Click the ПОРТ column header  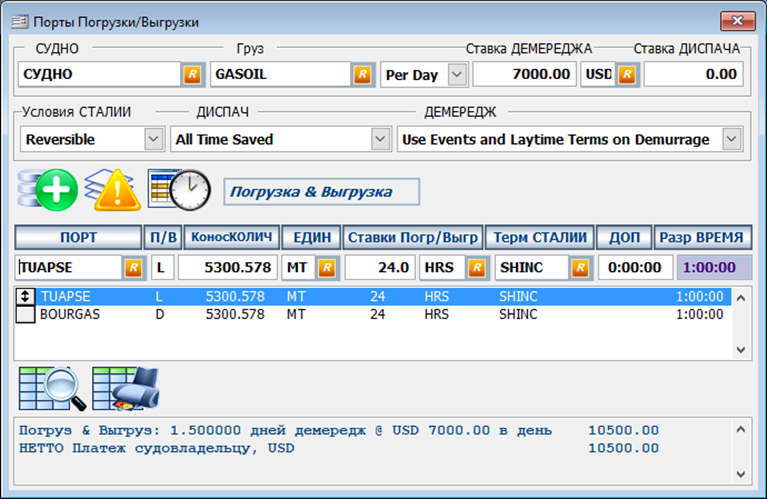[78, 237]
